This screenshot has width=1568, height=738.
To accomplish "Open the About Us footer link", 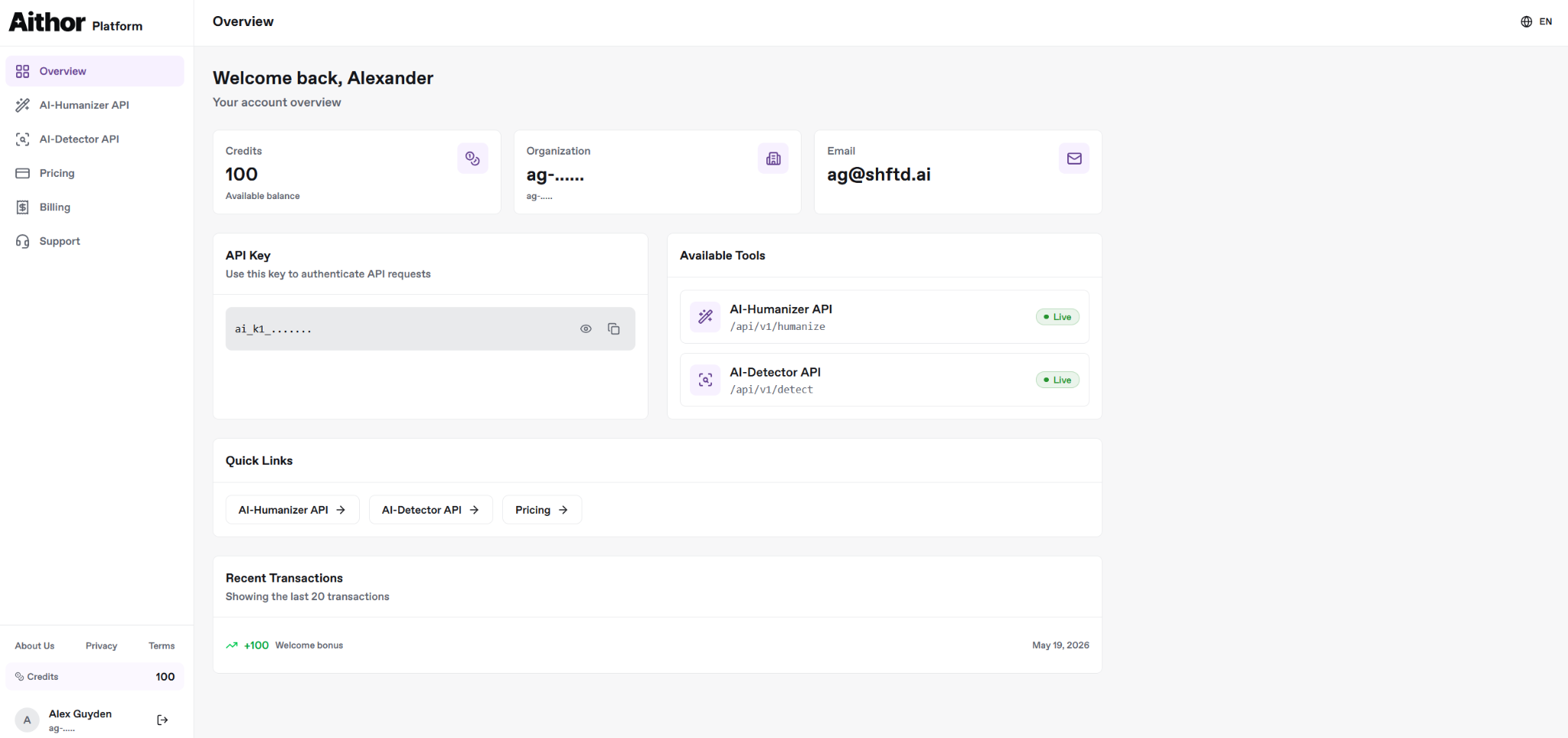I will [34, 646].
